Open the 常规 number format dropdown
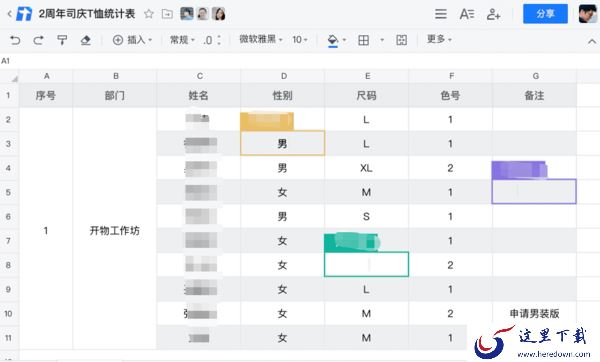 point(182,40)
